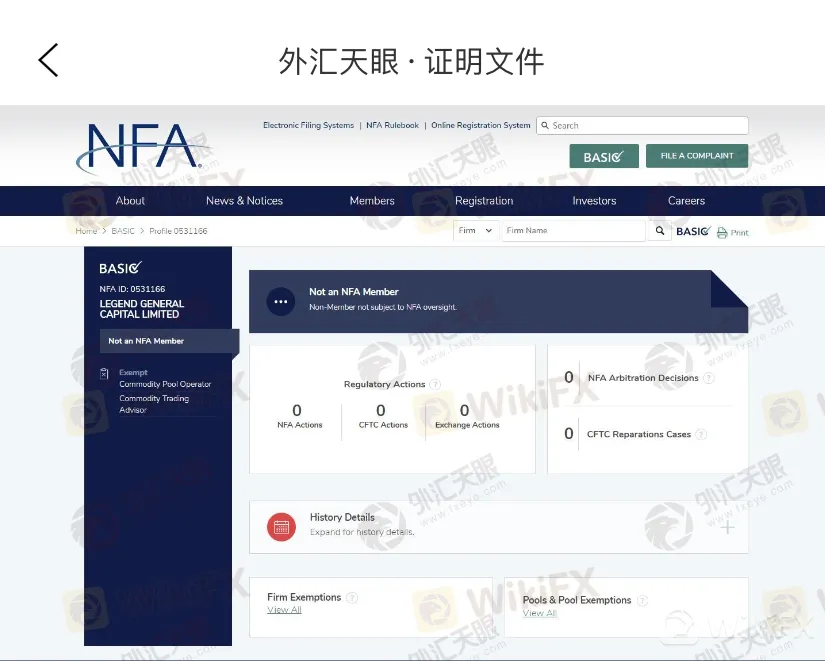Click the NFA Actions count
Screen dimensions: 825x661
(x=297, y=410)
